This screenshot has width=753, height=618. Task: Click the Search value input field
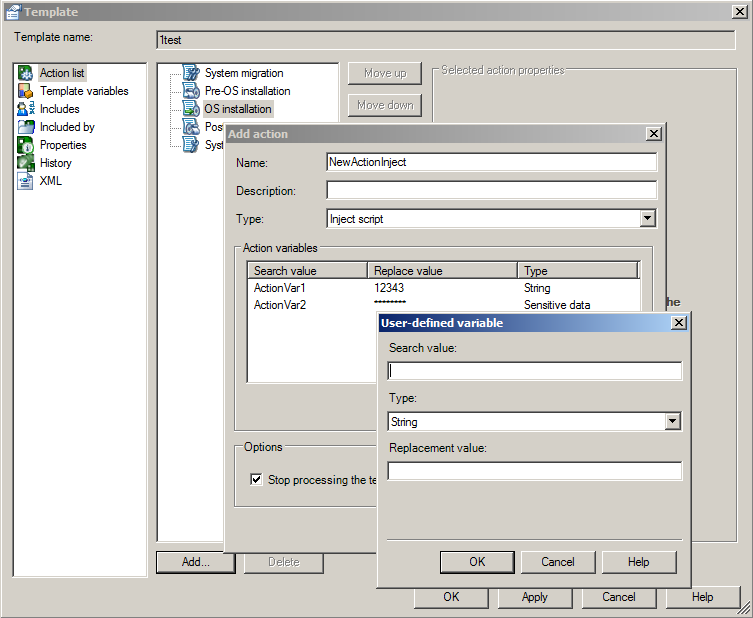pos(534,371)
